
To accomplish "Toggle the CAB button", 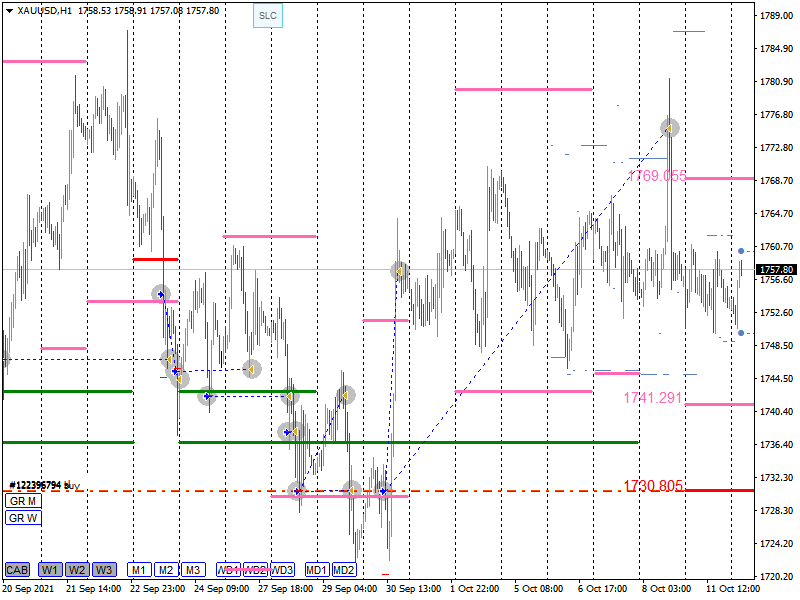I will (x=17, y=569).
